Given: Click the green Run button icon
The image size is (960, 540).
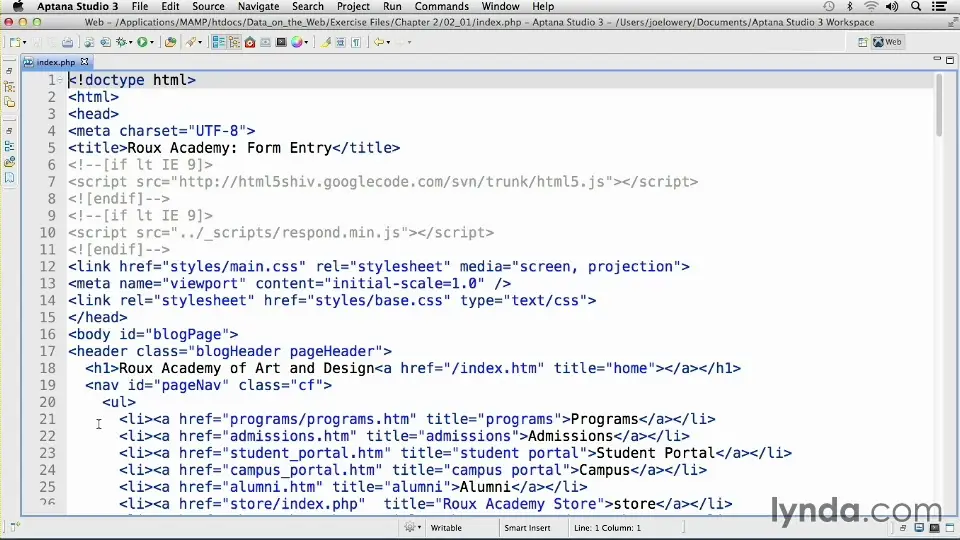Looking at the screenshot, I should [142, 42].
